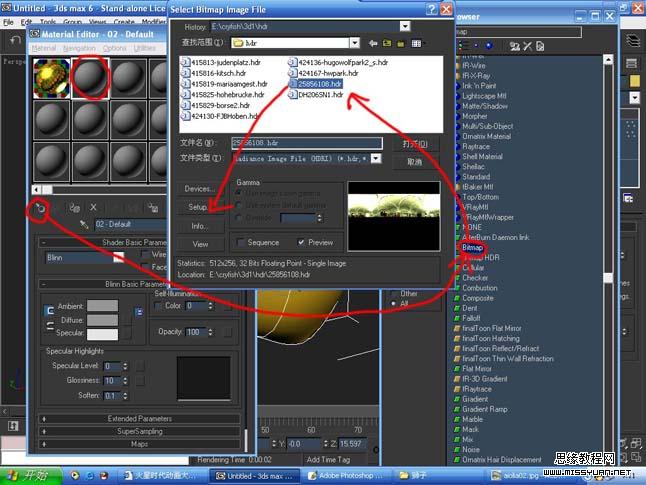The height and width of the screenshot is (485, 646).
Task: Open the Edit menu of 3ds max
Action: click(26, 22)
